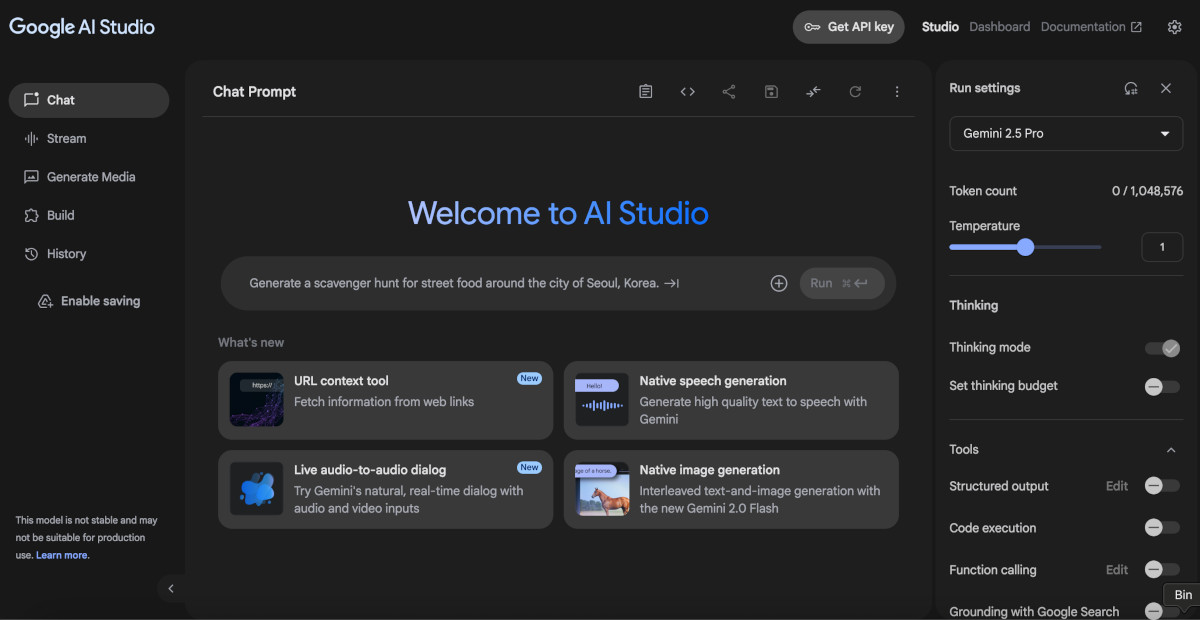The height and width of the screenshot is (620, 1200).
Task: Click Enable saving button
Action: [89, 301]
